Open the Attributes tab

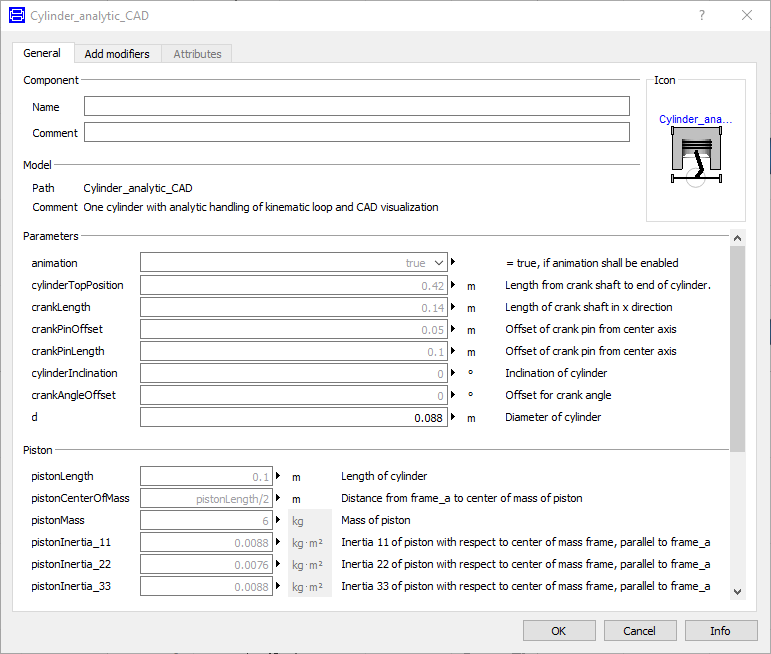pyautogui.click(x=197, y=54)
